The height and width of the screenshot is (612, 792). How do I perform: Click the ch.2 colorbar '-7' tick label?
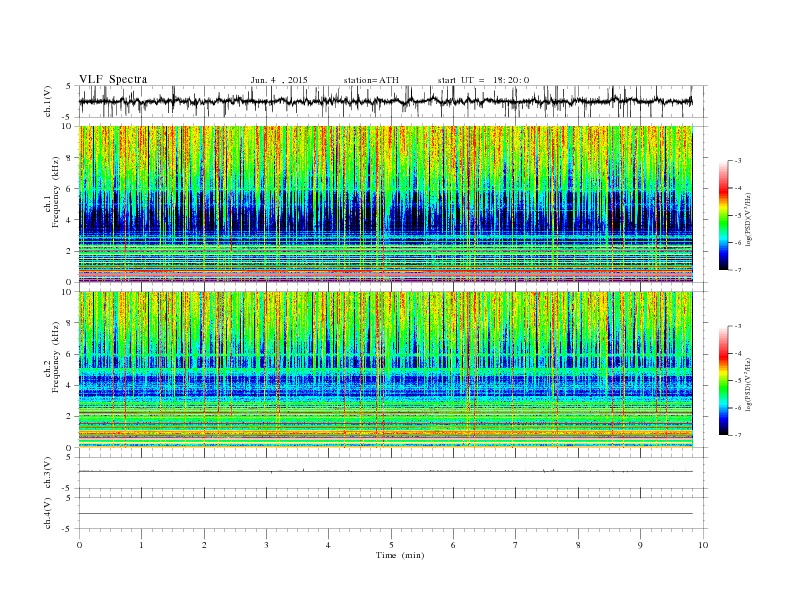tap(737, 435)
